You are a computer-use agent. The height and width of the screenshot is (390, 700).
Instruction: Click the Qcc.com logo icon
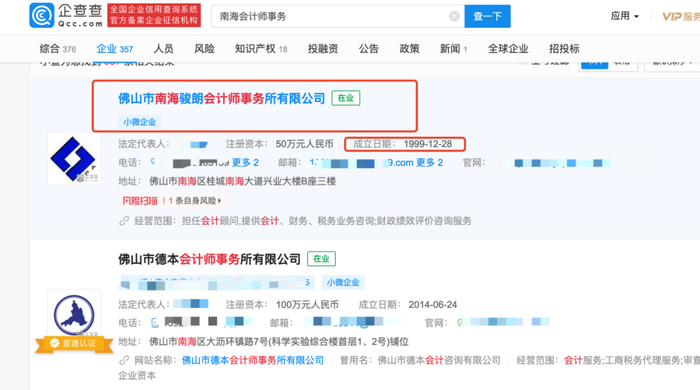point(42,16)
